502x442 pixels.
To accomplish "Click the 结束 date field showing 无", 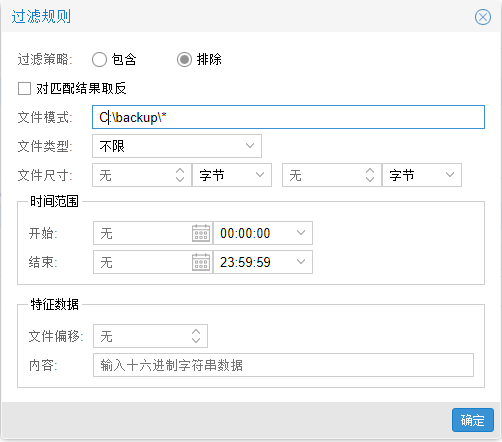I will 143,262.
